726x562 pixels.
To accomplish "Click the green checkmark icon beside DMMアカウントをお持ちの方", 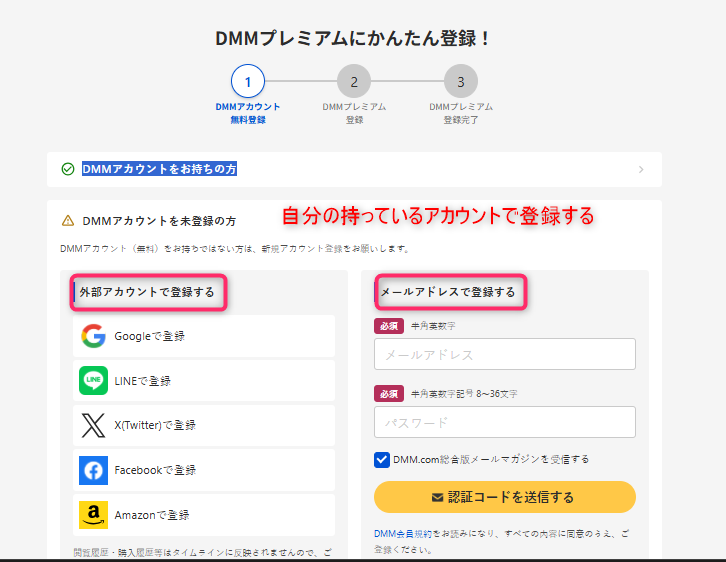I will point(68,169).
